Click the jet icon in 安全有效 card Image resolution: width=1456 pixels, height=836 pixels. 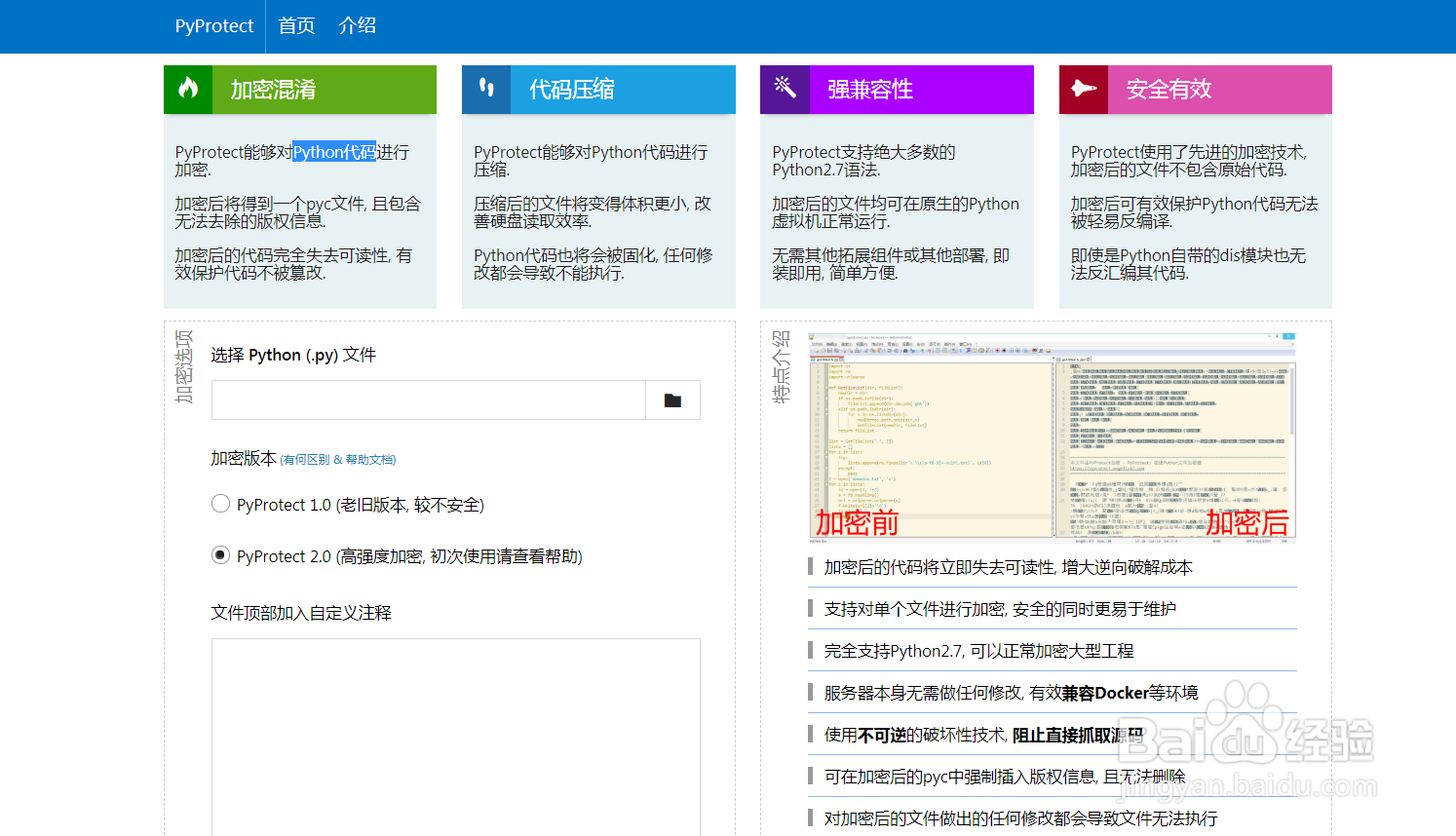1084,89
